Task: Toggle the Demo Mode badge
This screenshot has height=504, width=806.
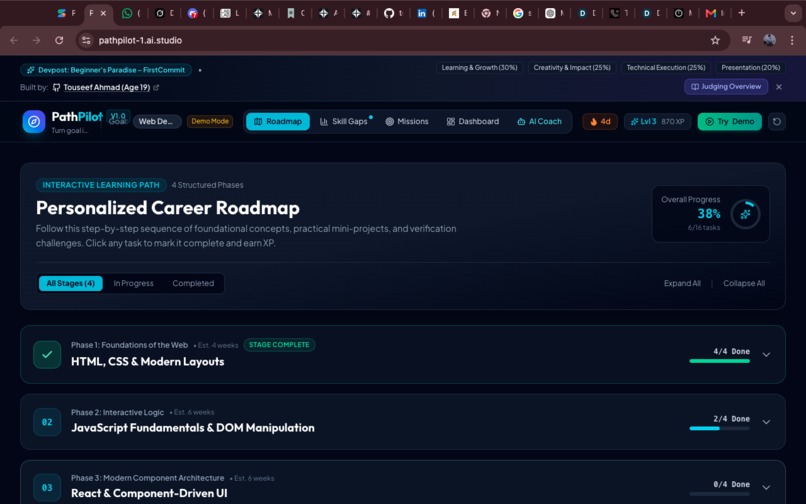Action: tap(210, 121)
